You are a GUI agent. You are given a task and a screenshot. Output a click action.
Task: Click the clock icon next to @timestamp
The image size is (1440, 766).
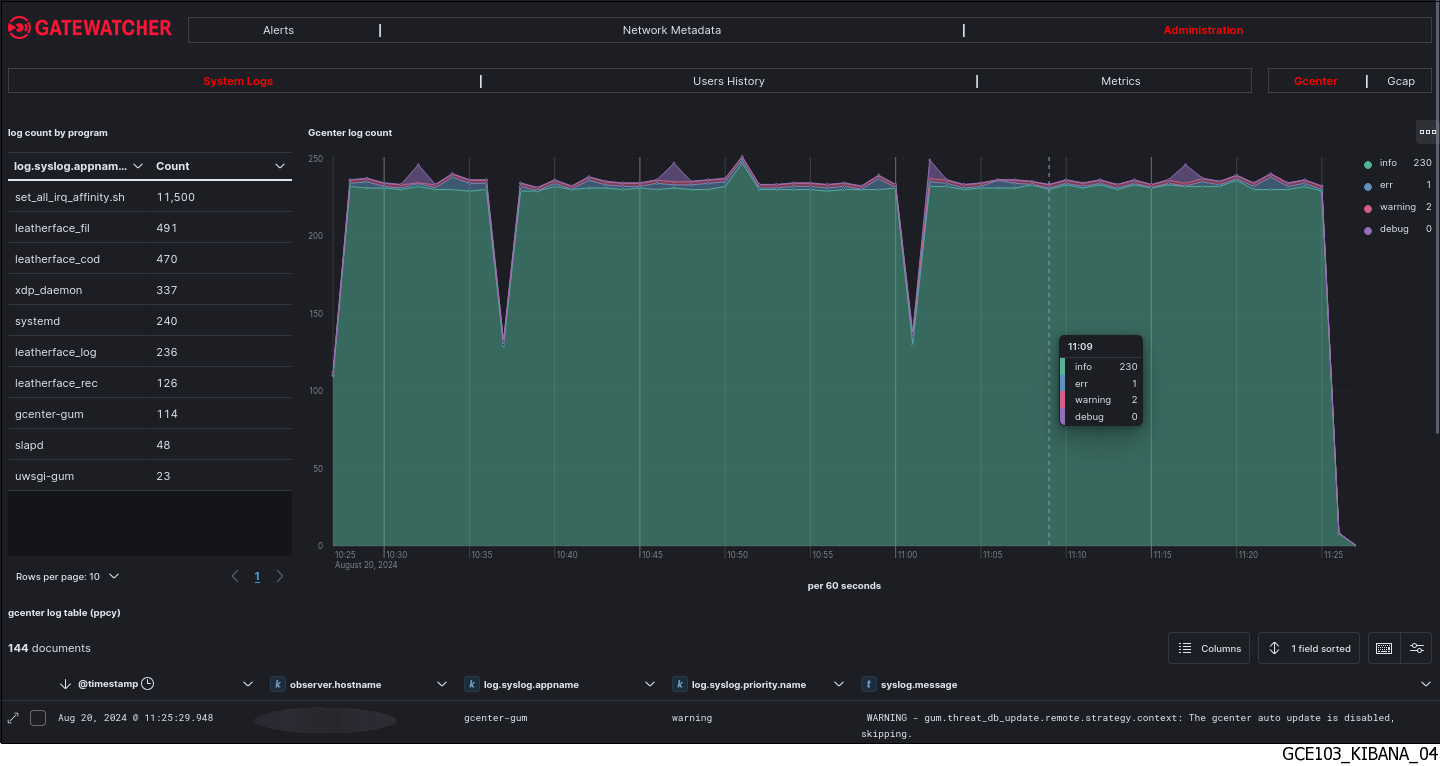[148, 684]
